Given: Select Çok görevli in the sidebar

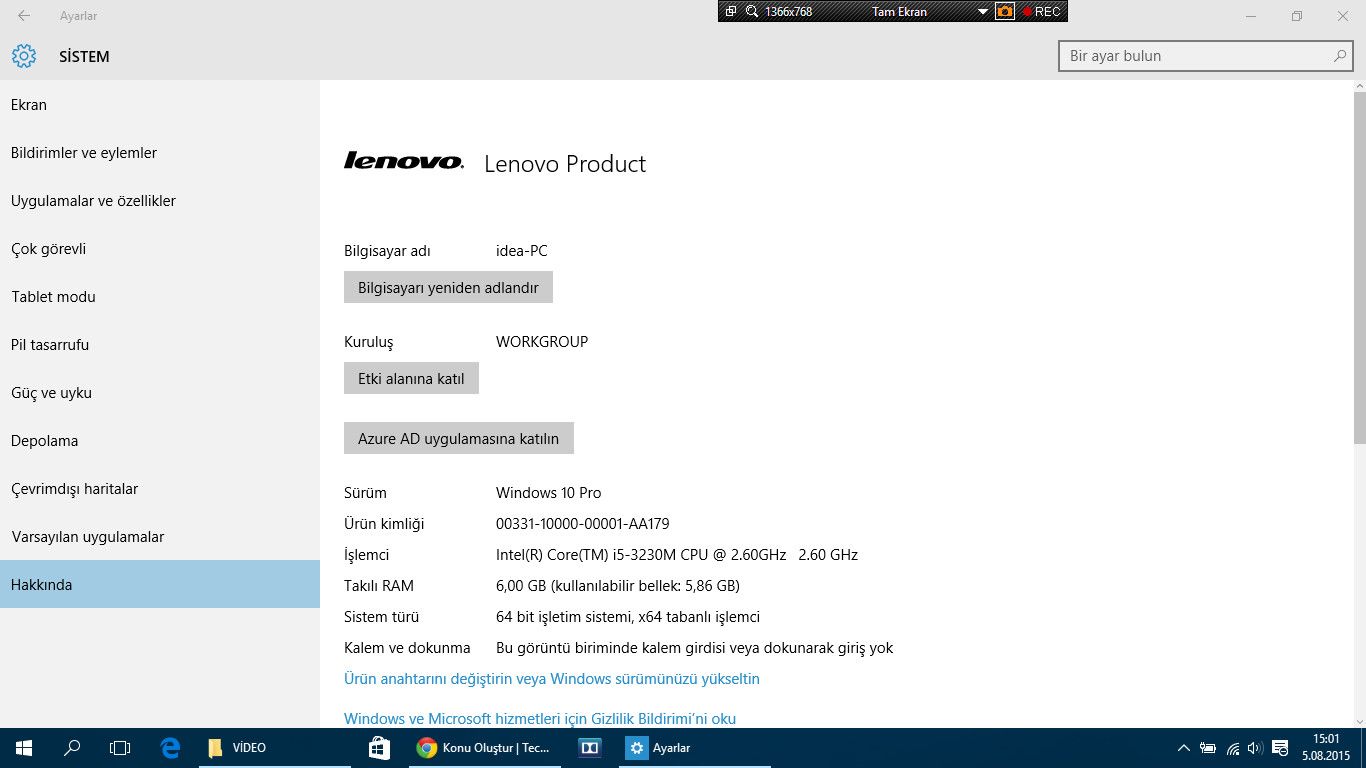Looking at the screenshot, I should click(160, 249).
